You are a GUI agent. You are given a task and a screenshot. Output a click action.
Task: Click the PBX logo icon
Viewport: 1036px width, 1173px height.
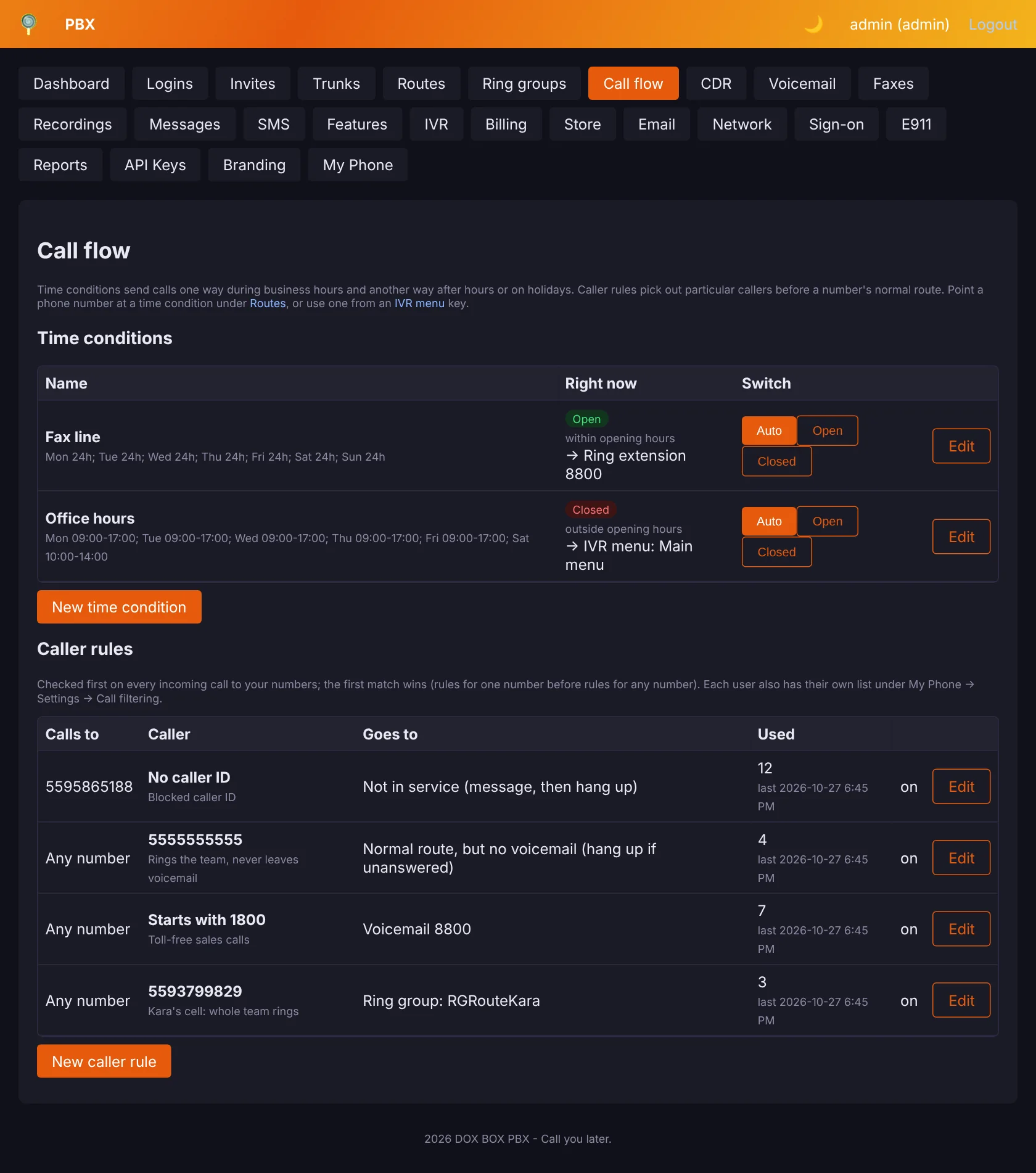point(28,24)
